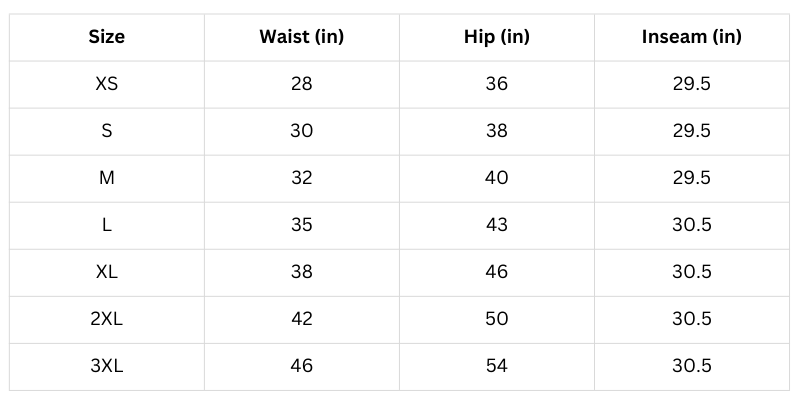Screen dimensions: 800x400
Task: Select the Inseam (in) header cell
Action: [x=691, y=38]
